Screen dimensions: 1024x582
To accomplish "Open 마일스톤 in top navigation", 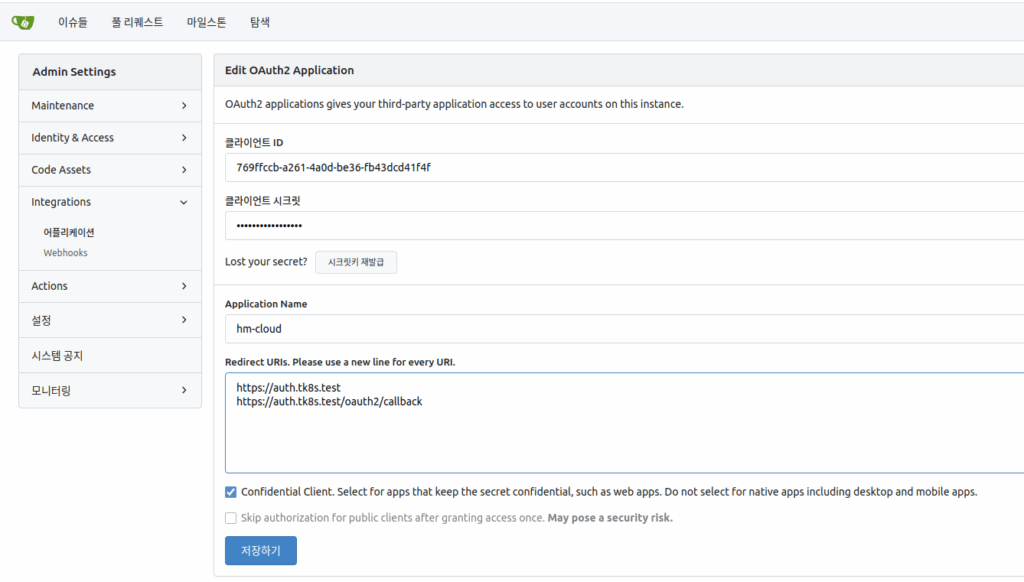I will coord(206,21).
